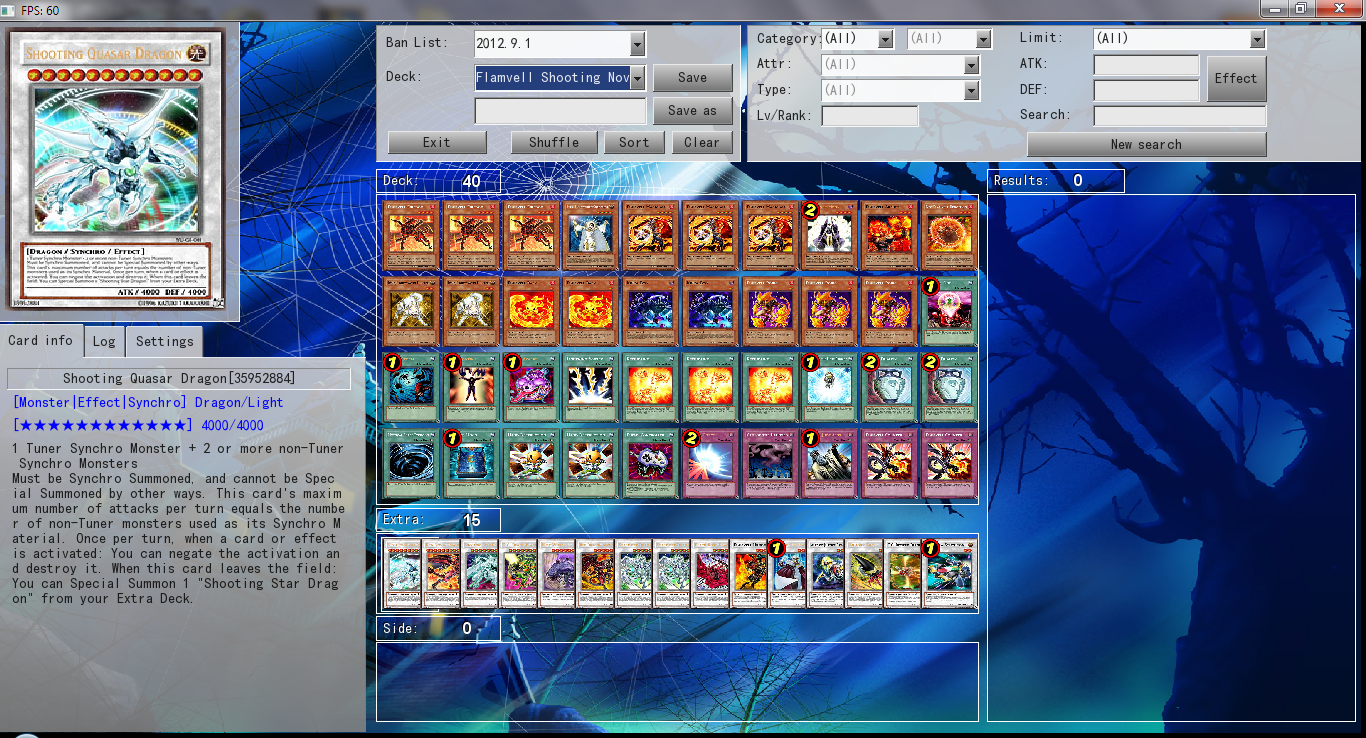Select the bearded statue trap card

[829, 463]
